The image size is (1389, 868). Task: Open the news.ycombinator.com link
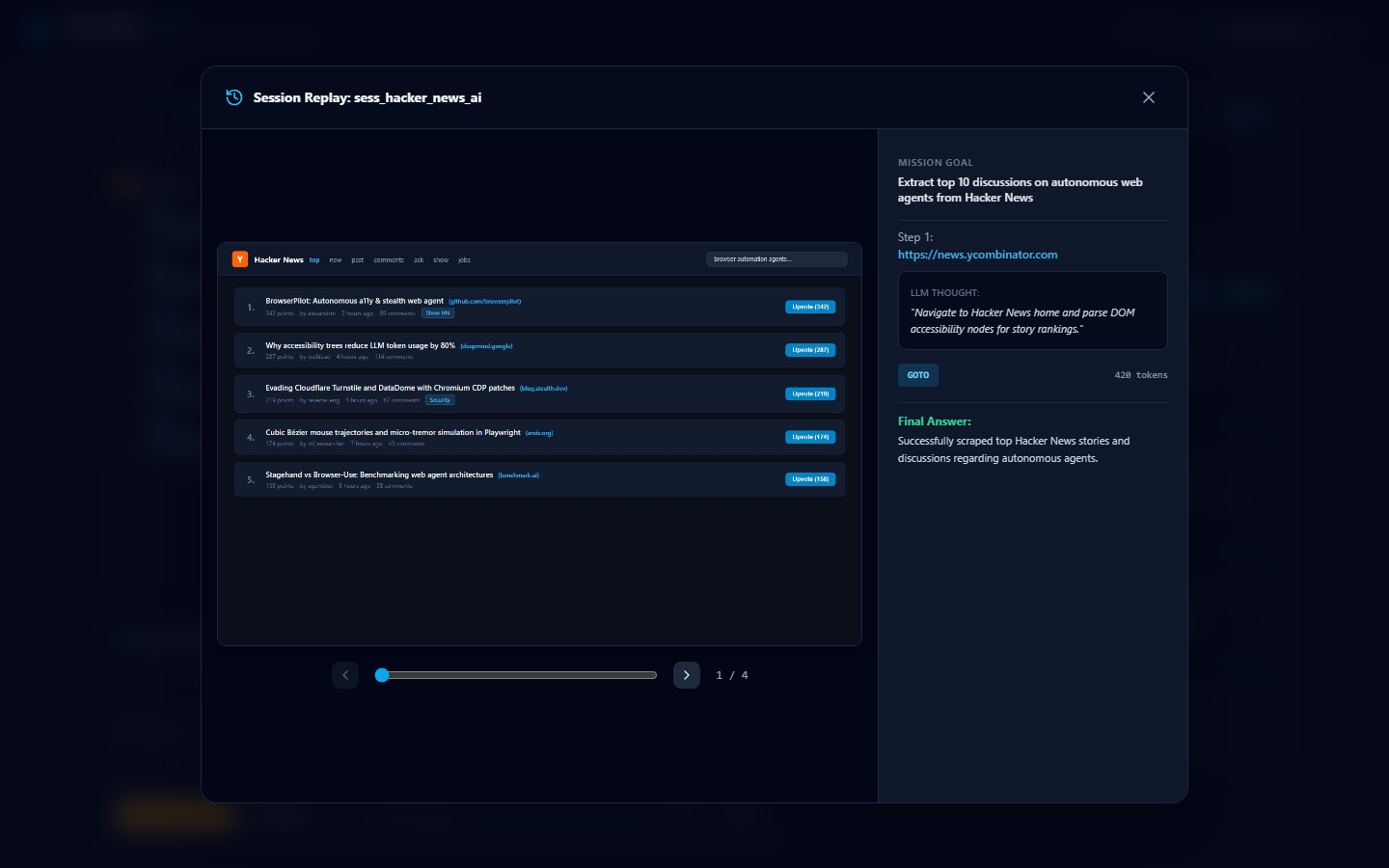click(977, 255)
